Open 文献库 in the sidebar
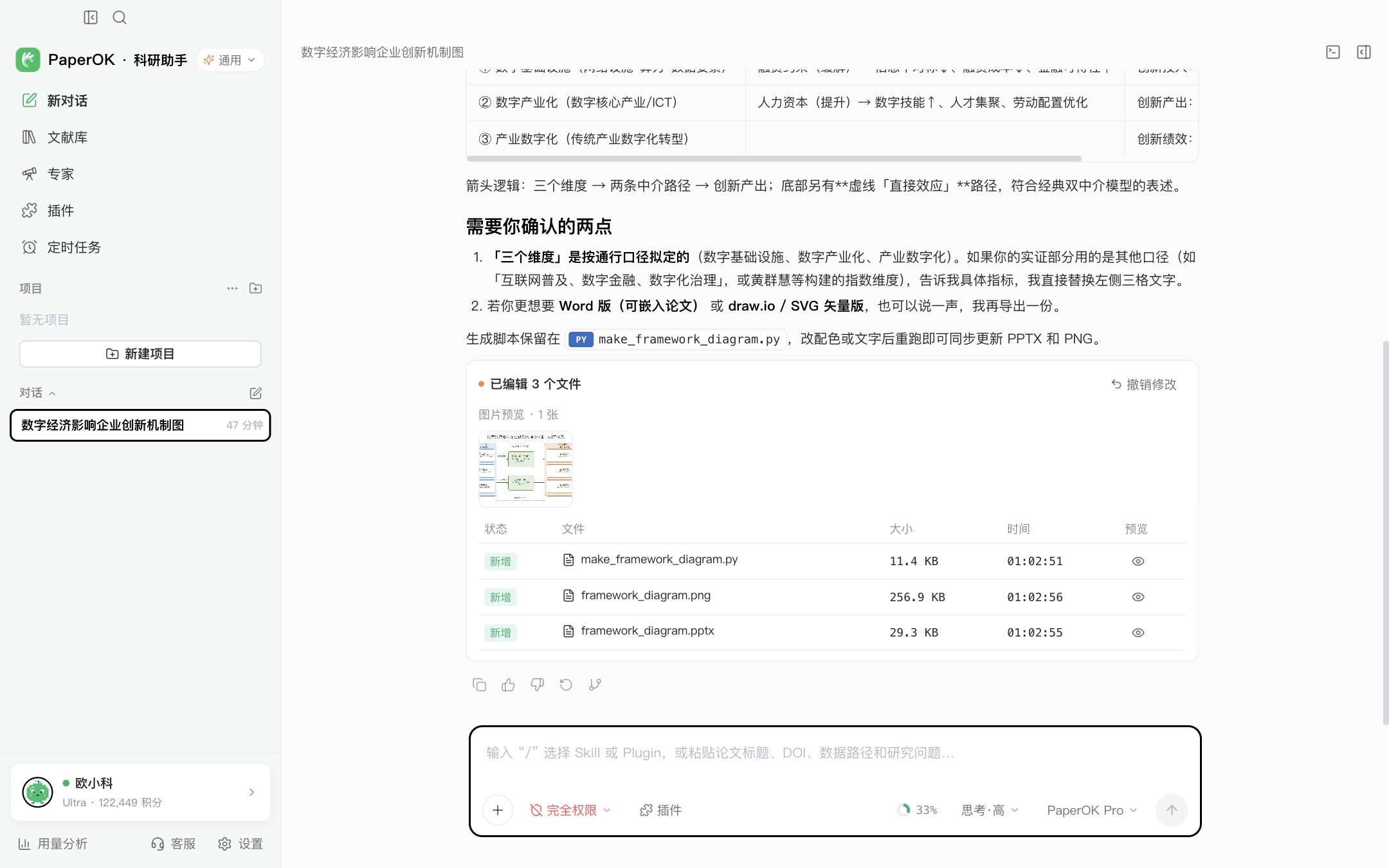The height and width of the screenshot is (868, 1389). (x=140, y=137)
